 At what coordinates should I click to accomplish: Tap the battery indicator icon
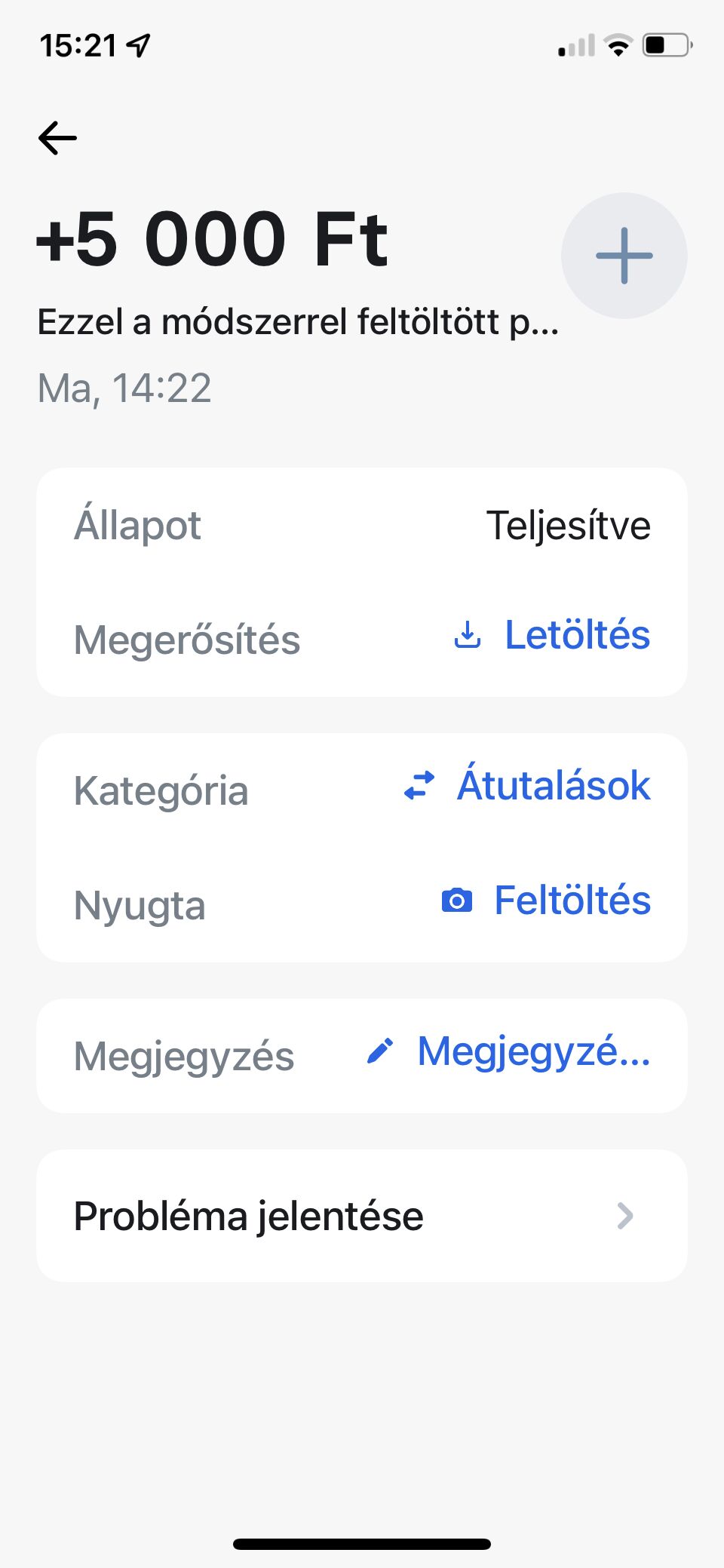point(667,45)
